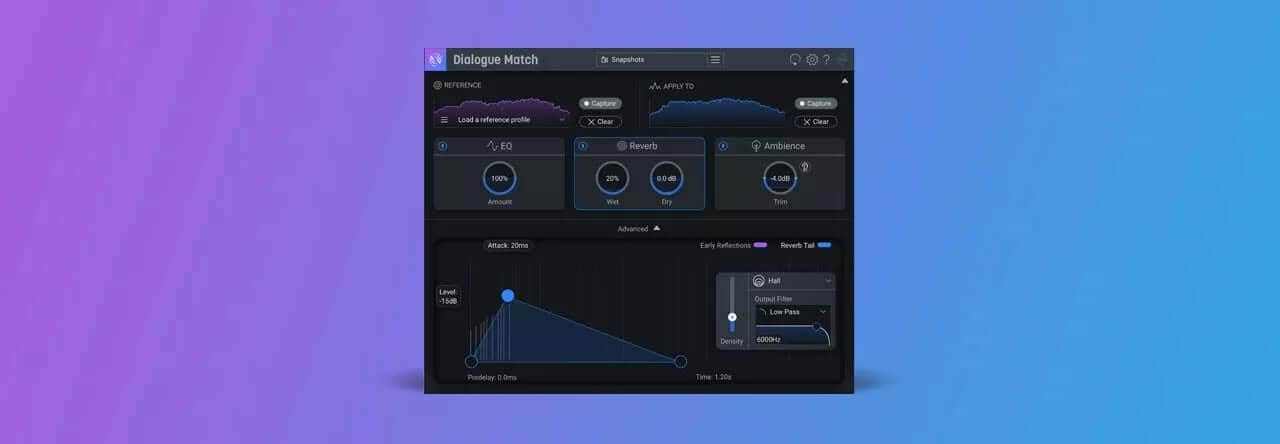Click the Apply To waveform icon

coord(655,86)
